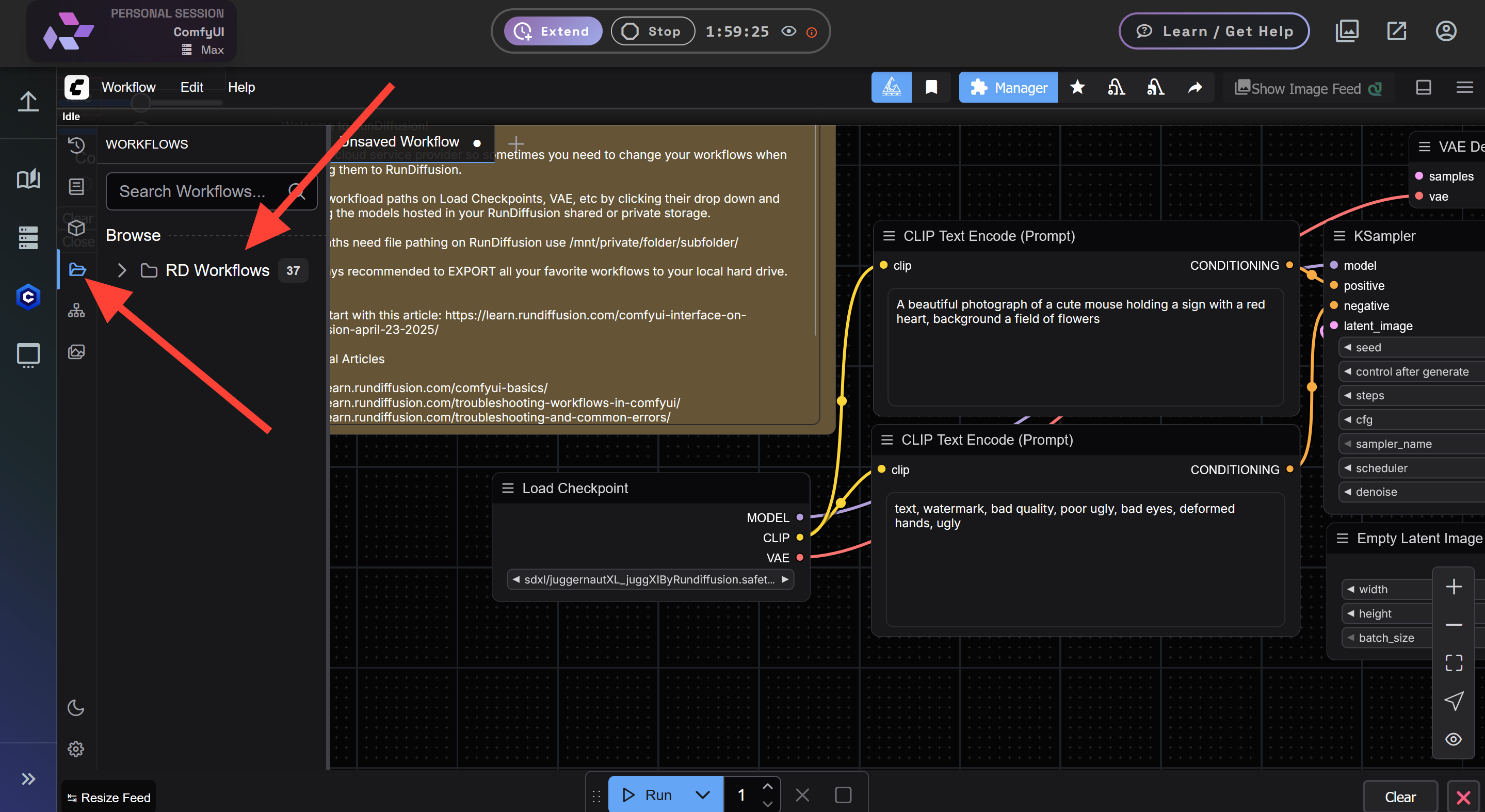The height and width of the screenshot is (812, 1485).
Task: Toggle the session timer eye icon
Action: pyautogui.click(x=788, y=31)
